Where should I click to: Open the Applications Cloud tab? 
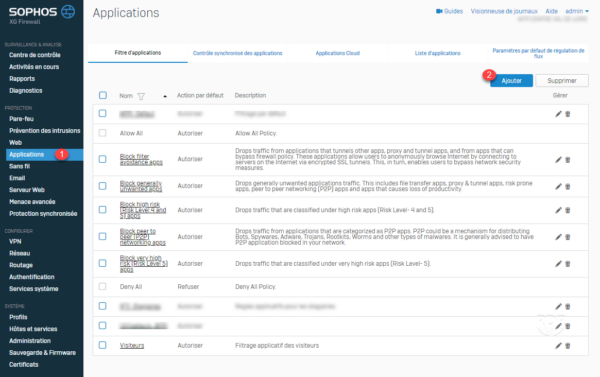(x=338, y=53)
